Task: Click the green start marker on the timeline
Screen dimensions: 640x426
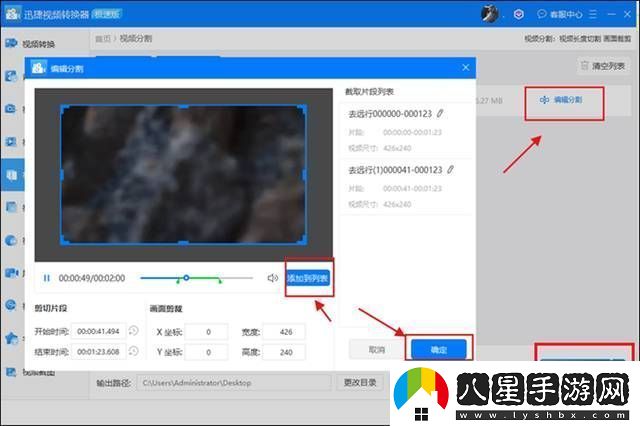Action: tap(178, 281)
